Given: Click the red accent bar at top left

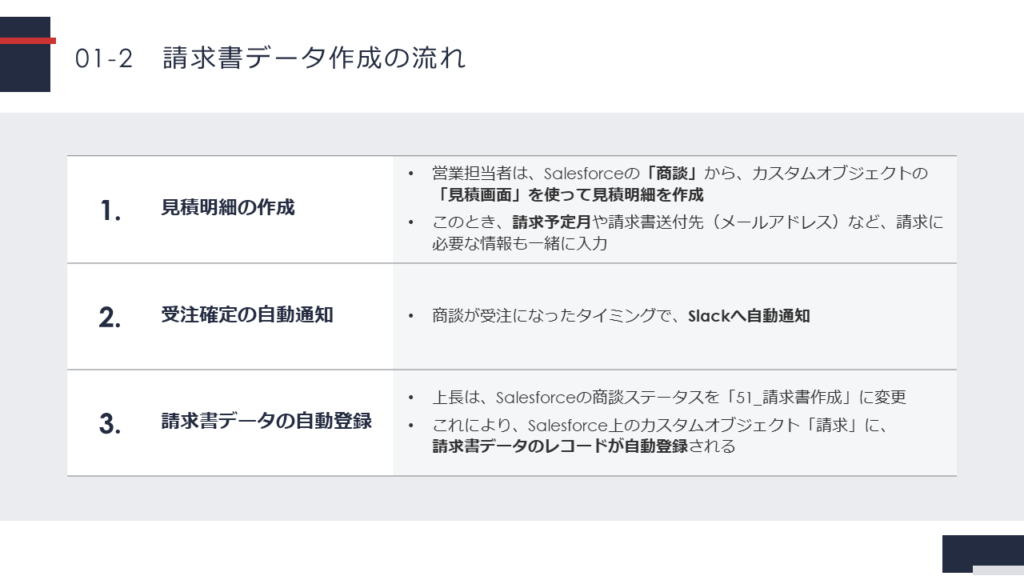Looking at the screenshot, I should coord(28,41).
